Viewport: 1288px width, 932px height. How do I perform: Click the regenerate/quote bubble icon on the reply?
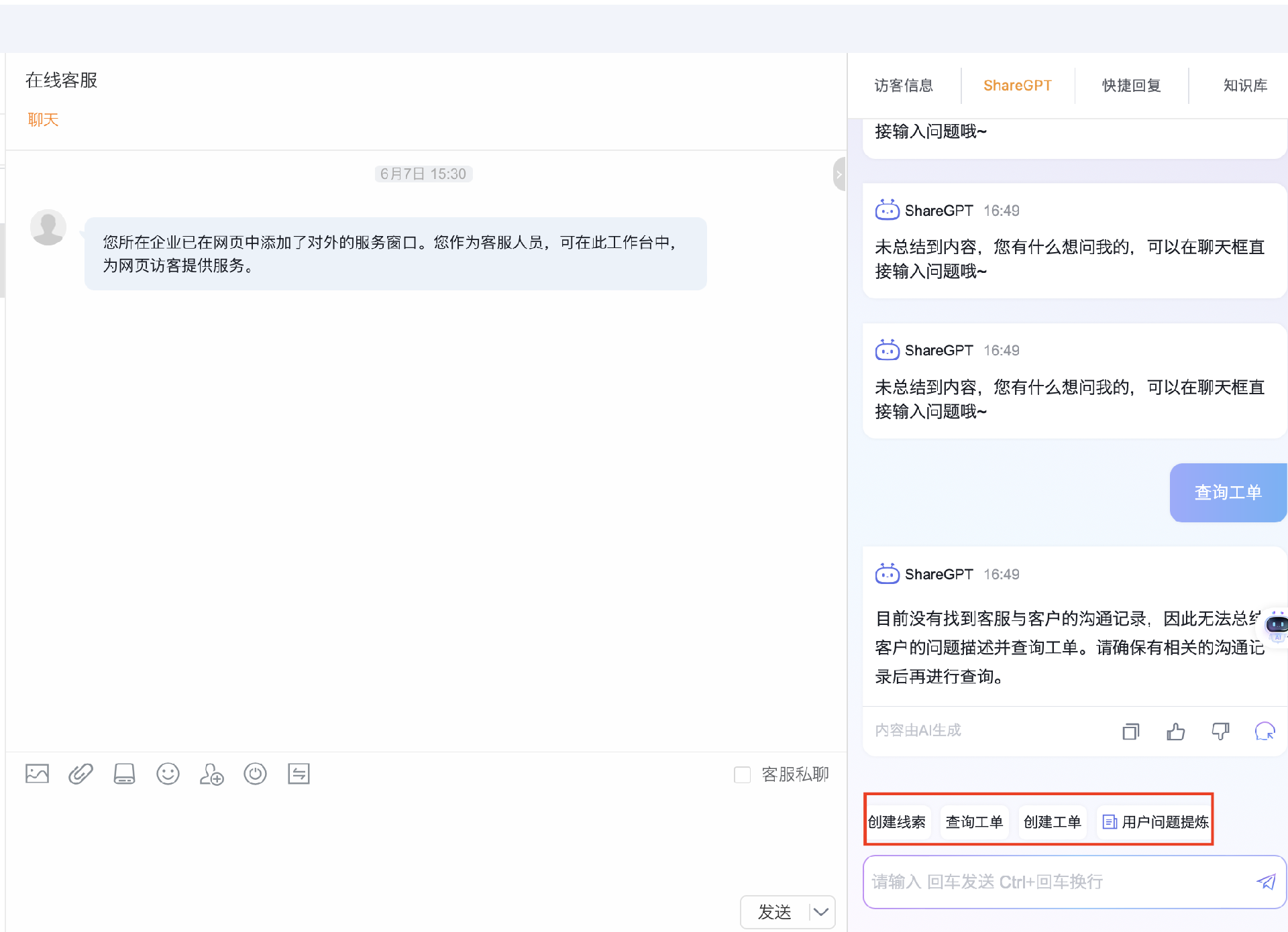[1265, 731]
